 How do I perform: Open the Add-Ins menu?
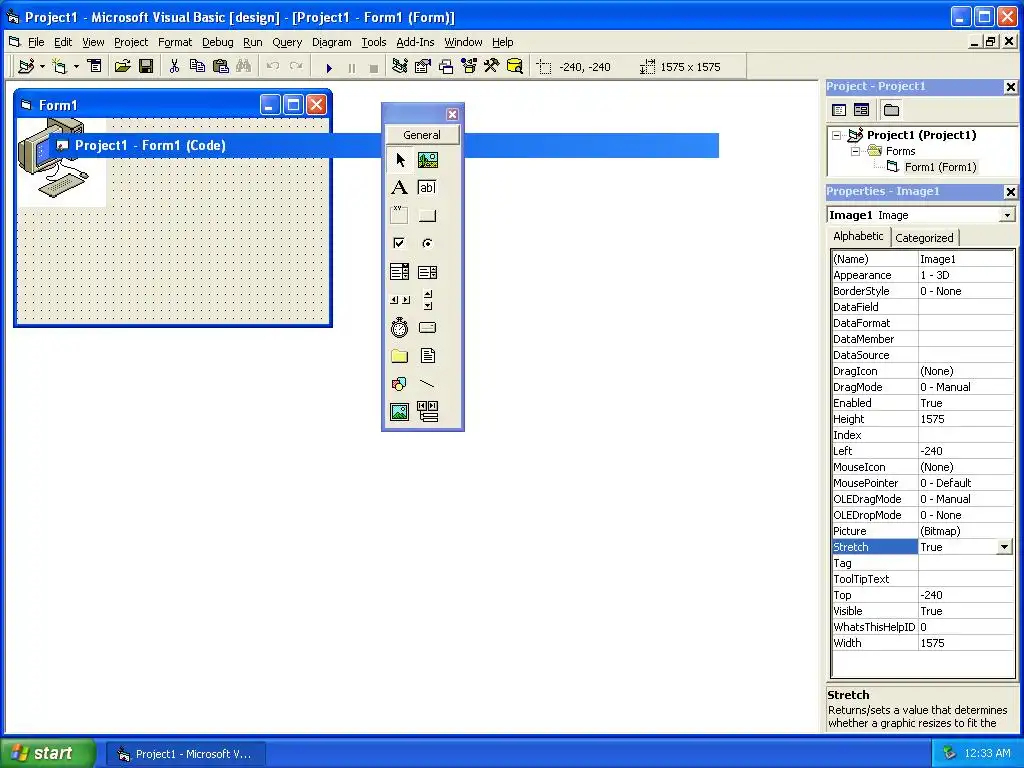click(x=415, y=42)
